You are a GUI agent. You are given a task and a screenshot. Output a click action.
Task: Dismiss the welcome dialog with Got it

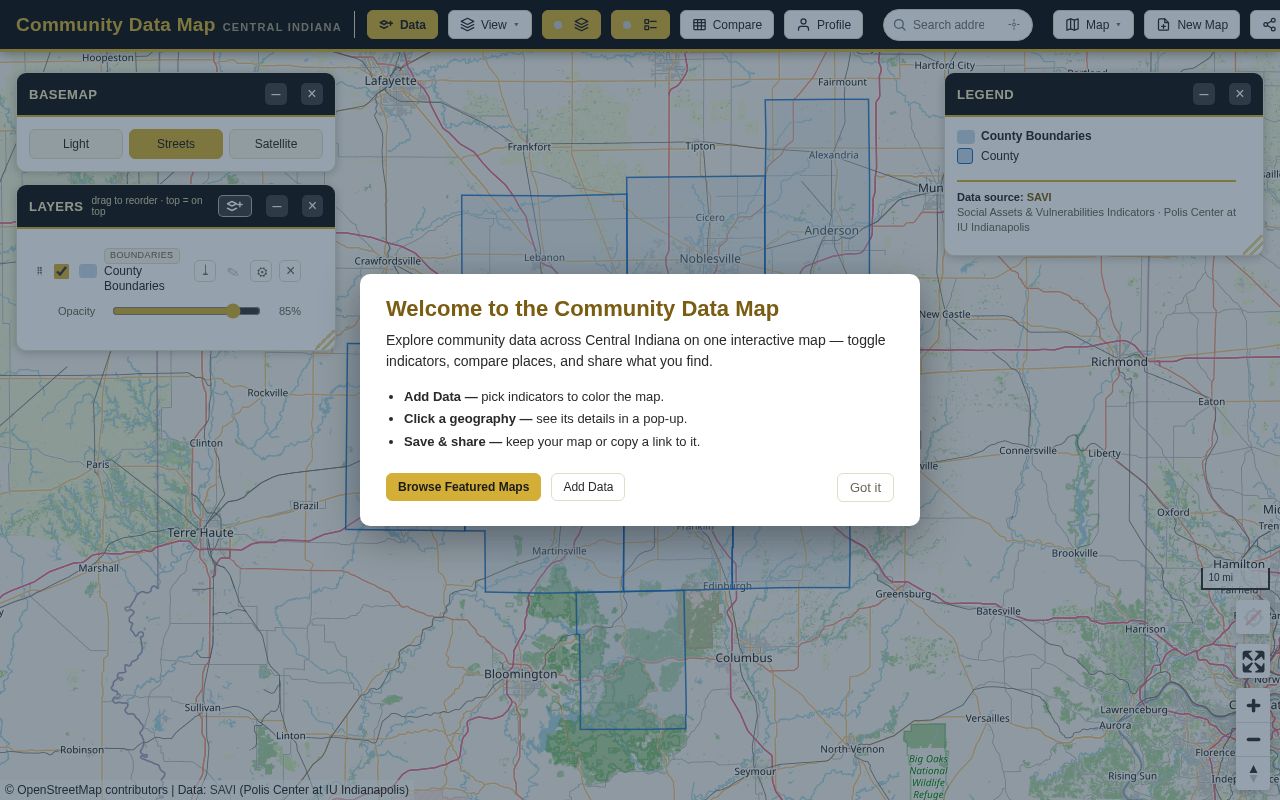(x=865, y=487)
